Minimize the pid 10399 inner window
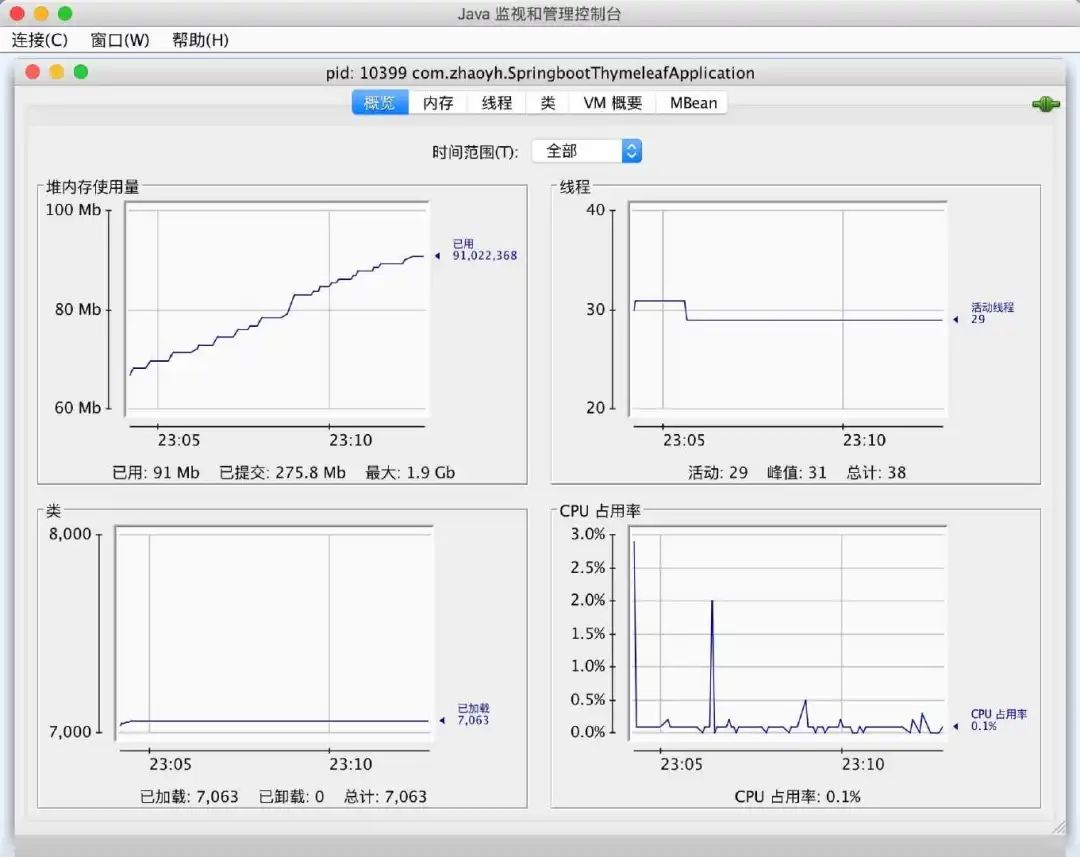 pos(56,72)
